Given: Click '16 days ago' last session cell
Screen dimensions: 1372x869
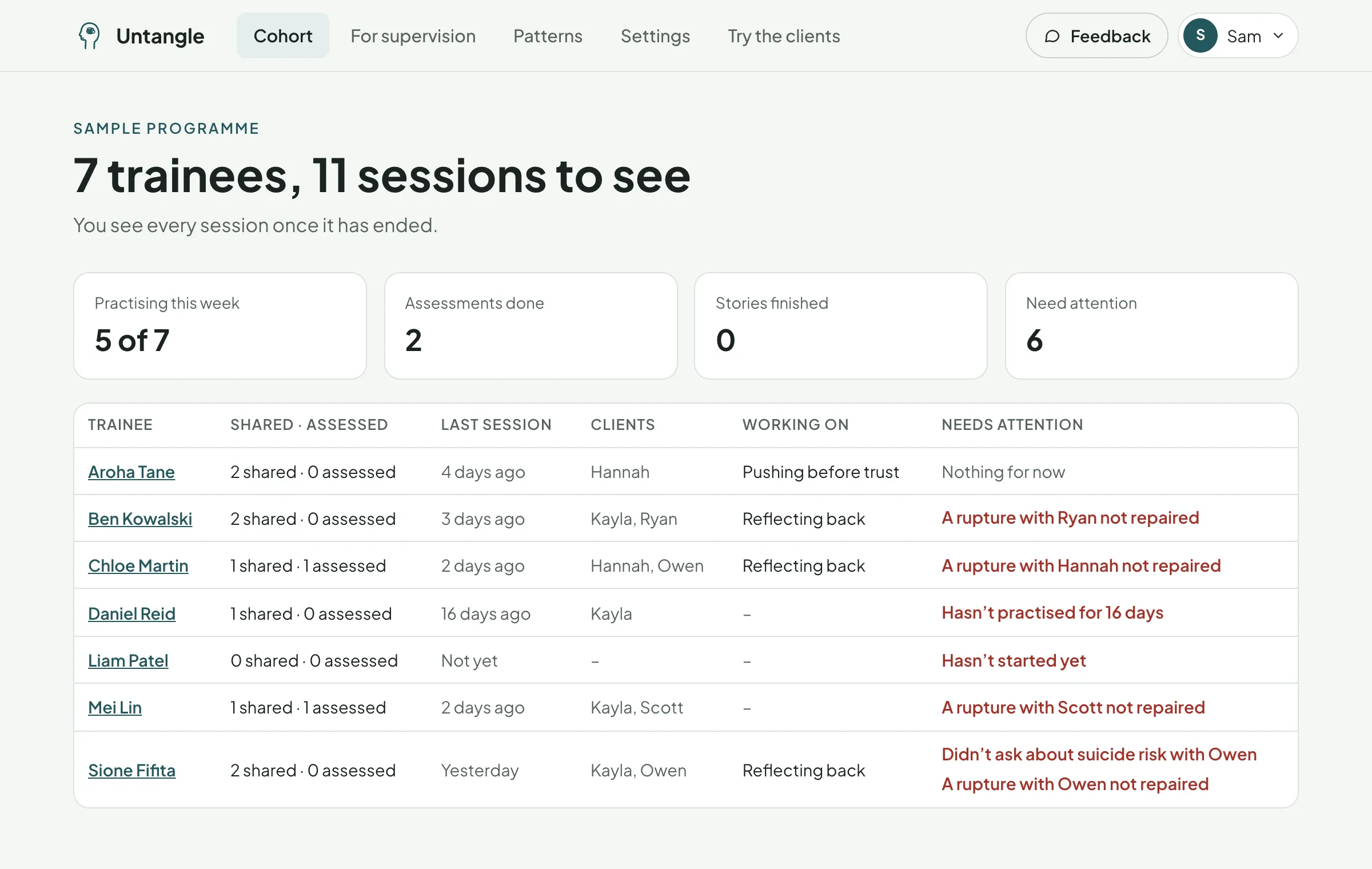Looking at the screenshot, I should click(x=485, y=613).
